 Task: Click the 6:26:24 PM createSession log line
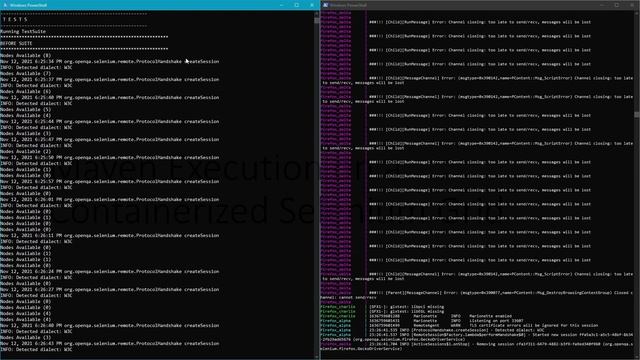[x=109, y=271]
